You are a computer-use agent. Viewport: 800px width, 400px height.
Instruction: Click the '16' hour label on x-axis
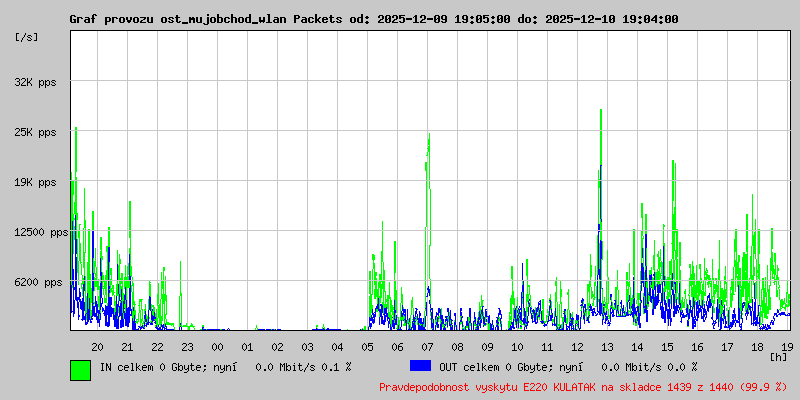click(697, 347)
